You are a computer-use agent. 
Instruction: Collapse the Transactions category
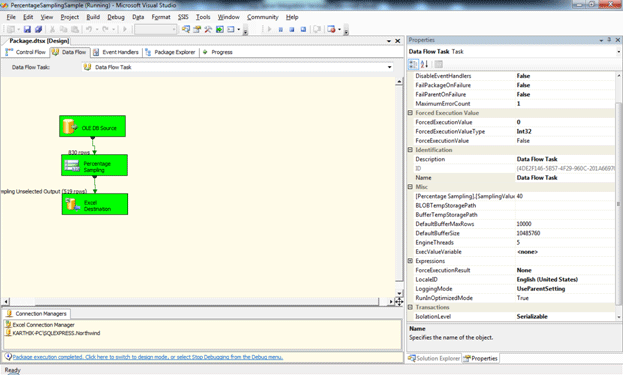(x=410, y=307)
